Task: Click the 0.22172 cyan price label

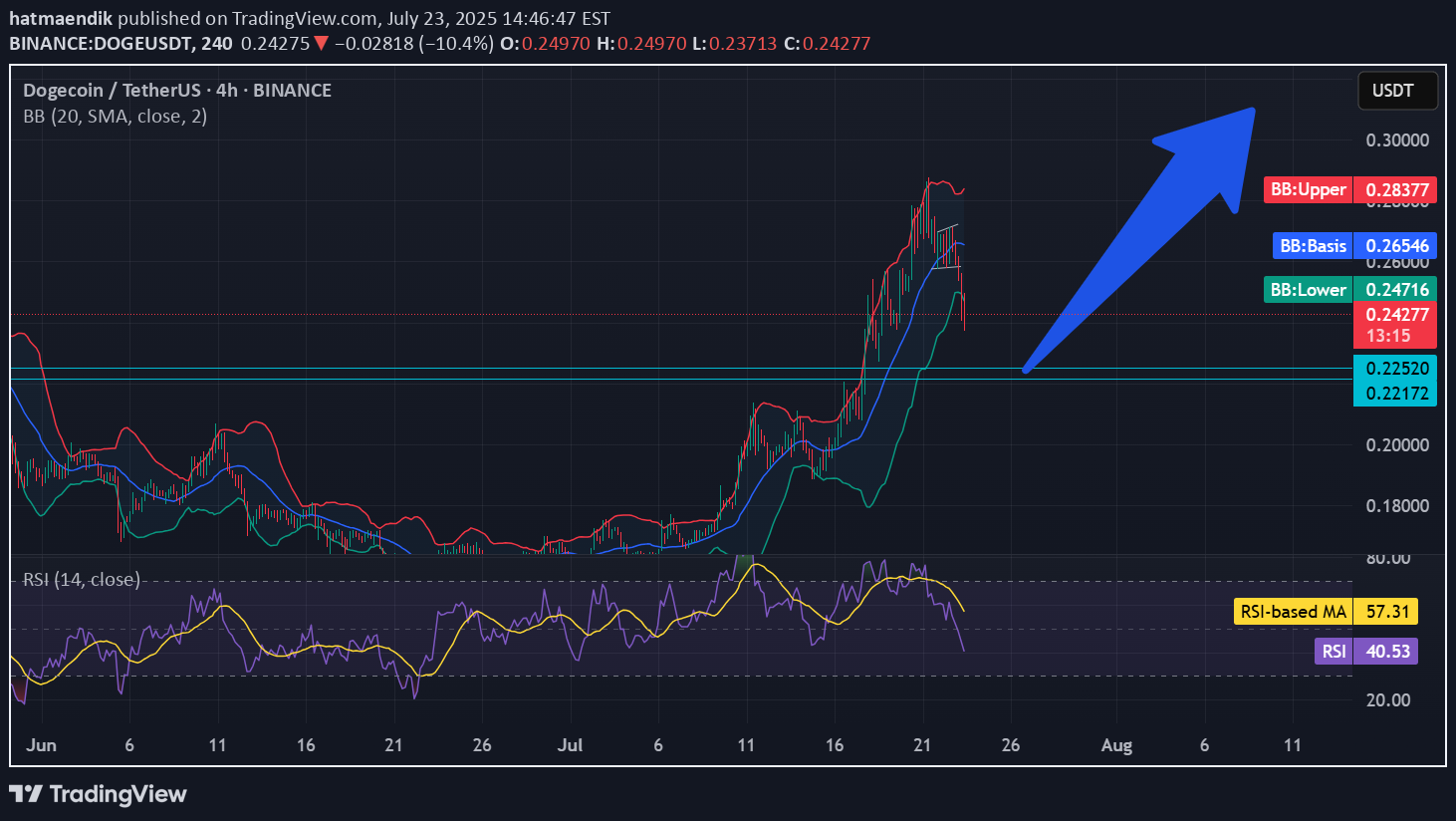Action: pos(1396,394)
